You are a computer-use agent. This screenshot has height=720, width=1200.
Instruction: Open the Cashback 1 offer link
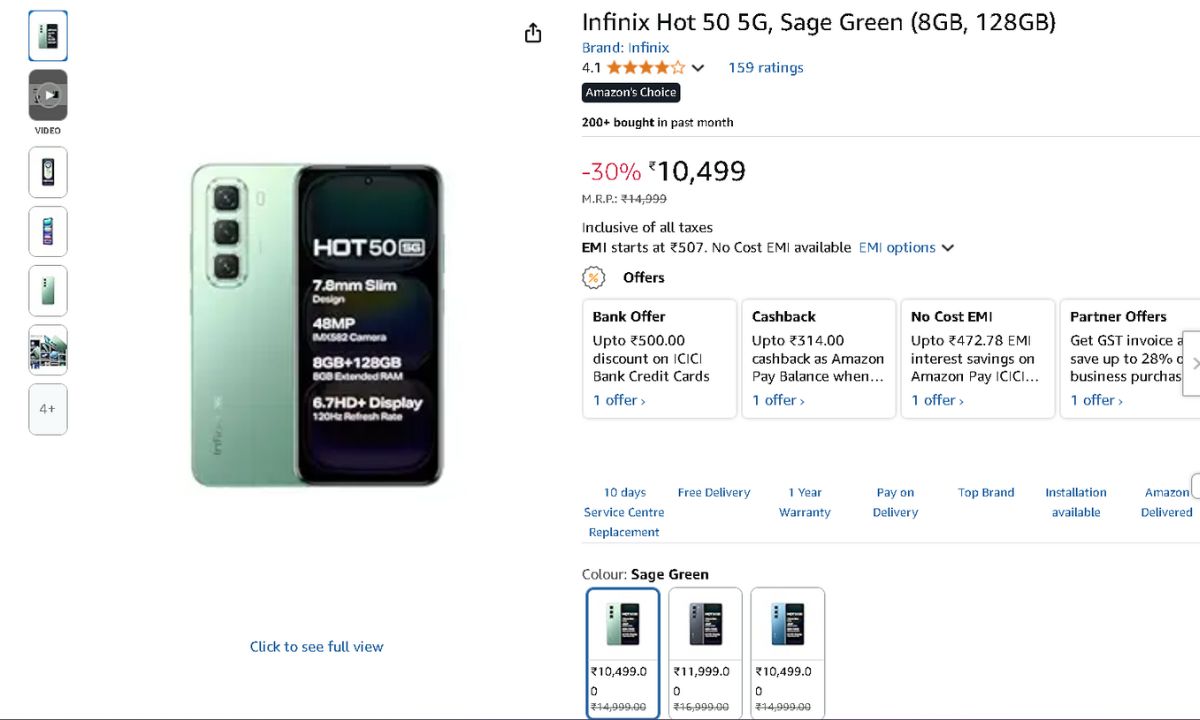pos(778,400)
